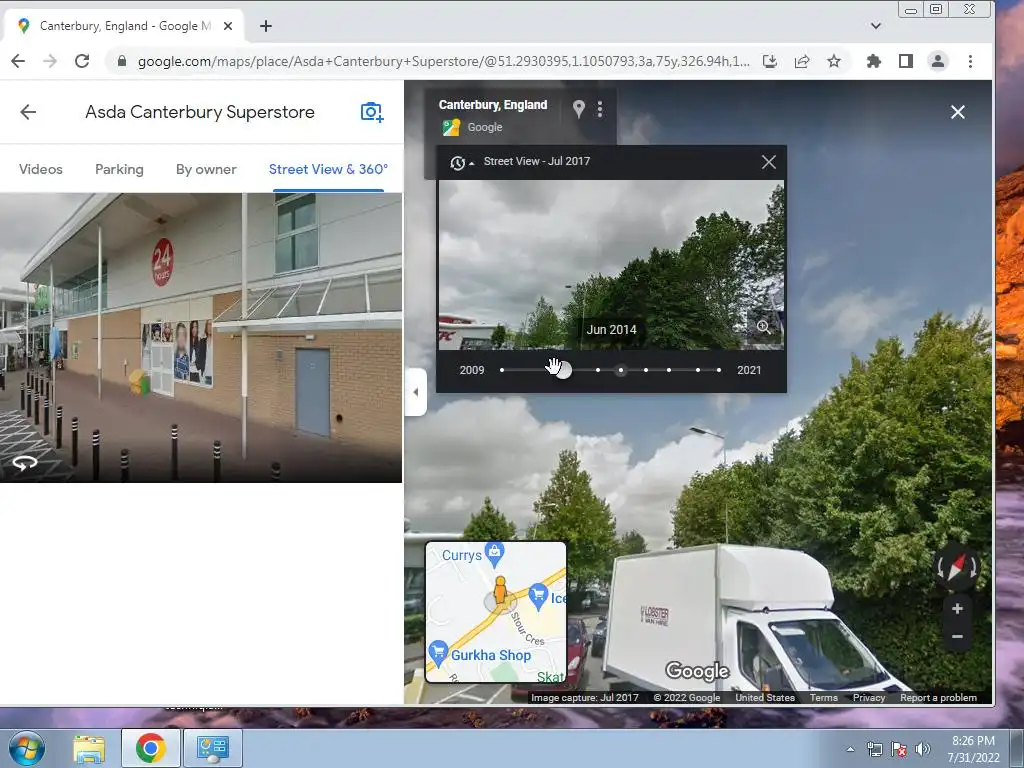Click the United States footer link
This screenshot has height=768, width=1024.
(x=765, y=697)
